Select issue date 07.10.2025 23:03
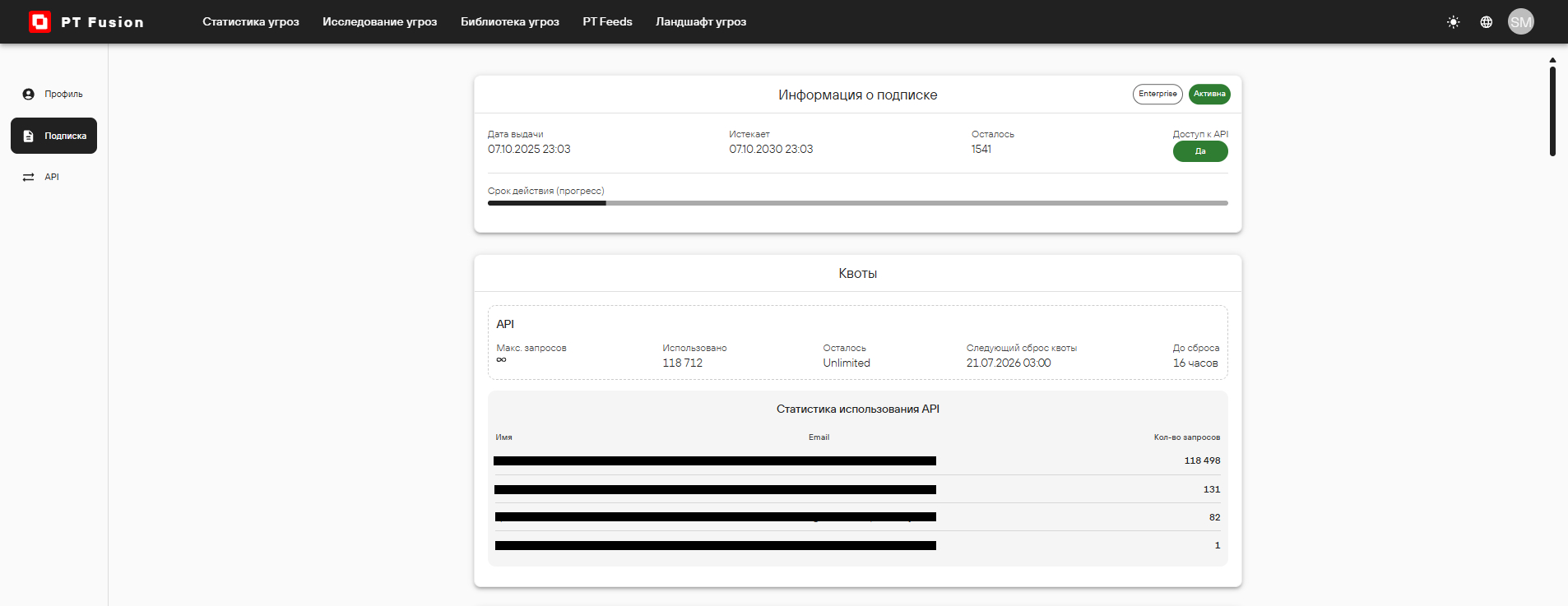The image size is (1568, 606). (529, 149)
